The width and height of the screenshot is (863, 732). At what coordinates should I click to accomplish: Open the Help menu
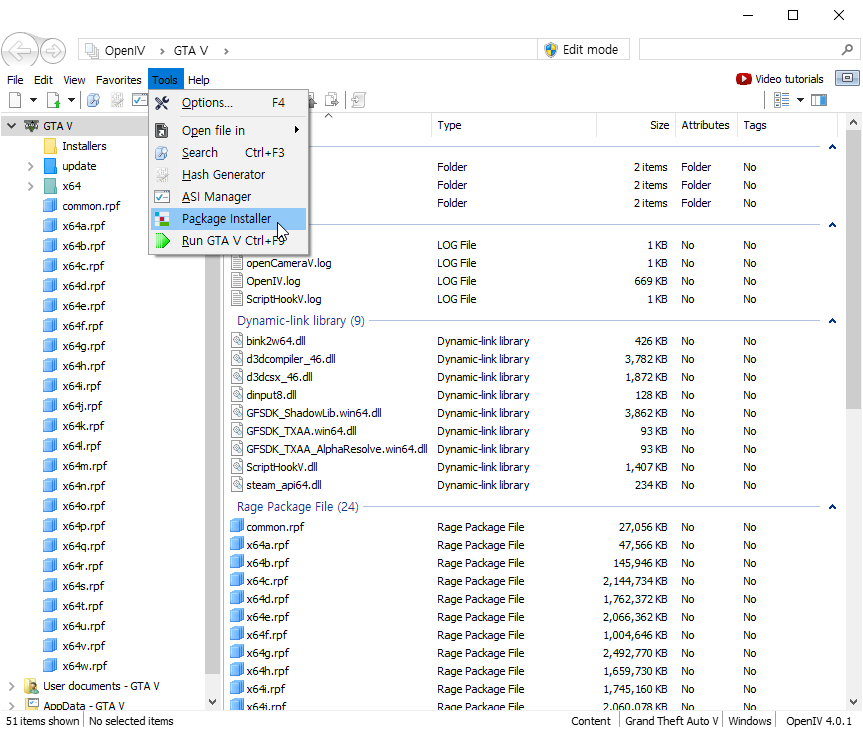pos(198,80)
